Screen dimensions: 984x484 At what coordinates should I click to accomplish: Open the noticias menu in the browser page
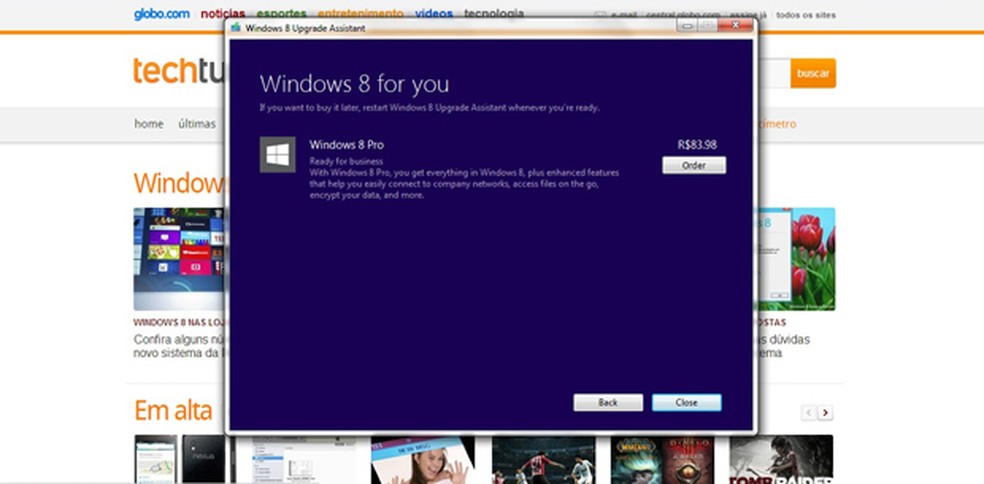click(x=223, y=14)
